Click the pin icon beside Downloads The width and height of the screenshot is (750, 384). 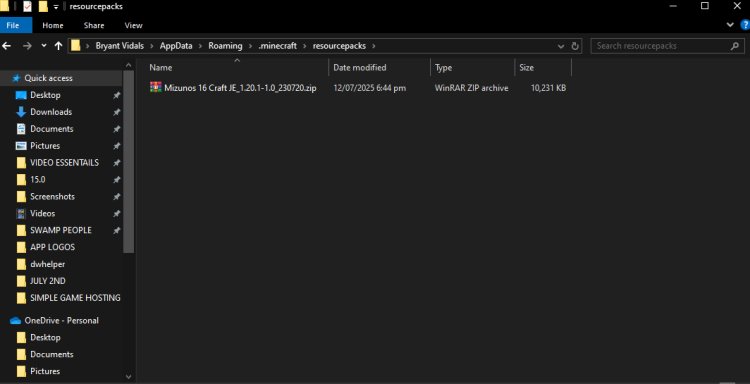coord(116,112)
